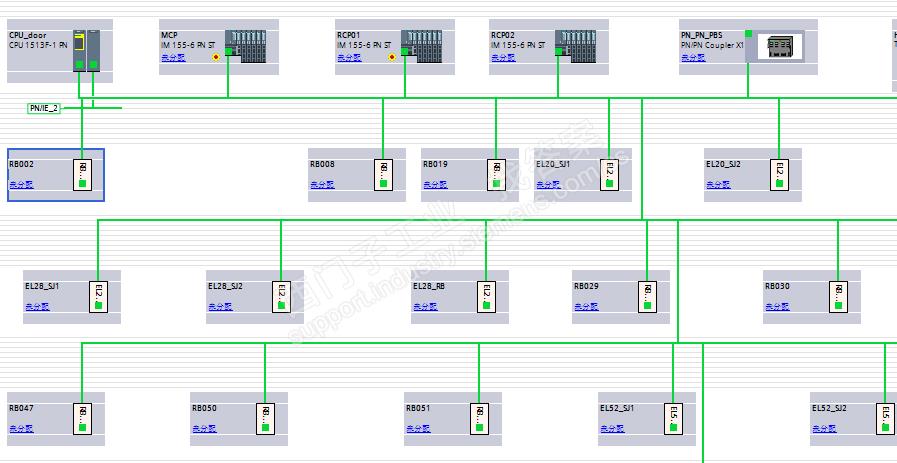Click the error indicator on RCP01
The width and height of the screenshot is (897, 463).
point(392,57)
